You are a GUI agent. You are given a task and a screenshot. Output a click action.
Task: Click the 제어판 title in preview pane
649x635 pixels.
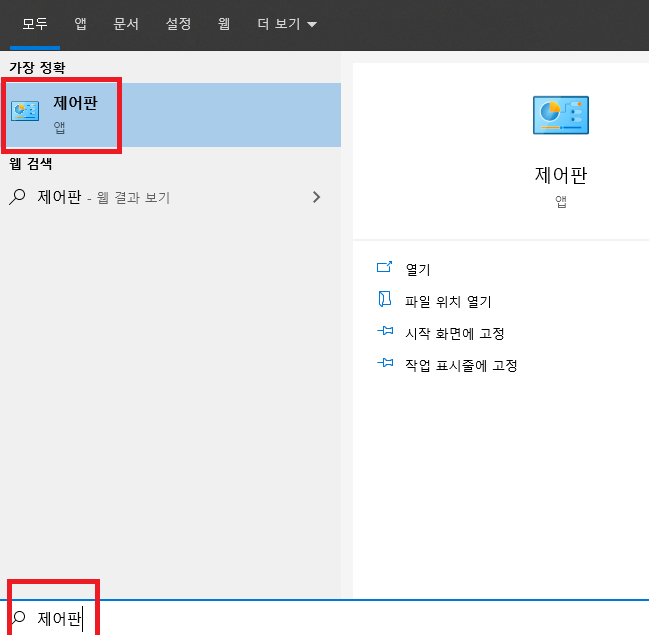pyautogui.click(x=561, y=175)
